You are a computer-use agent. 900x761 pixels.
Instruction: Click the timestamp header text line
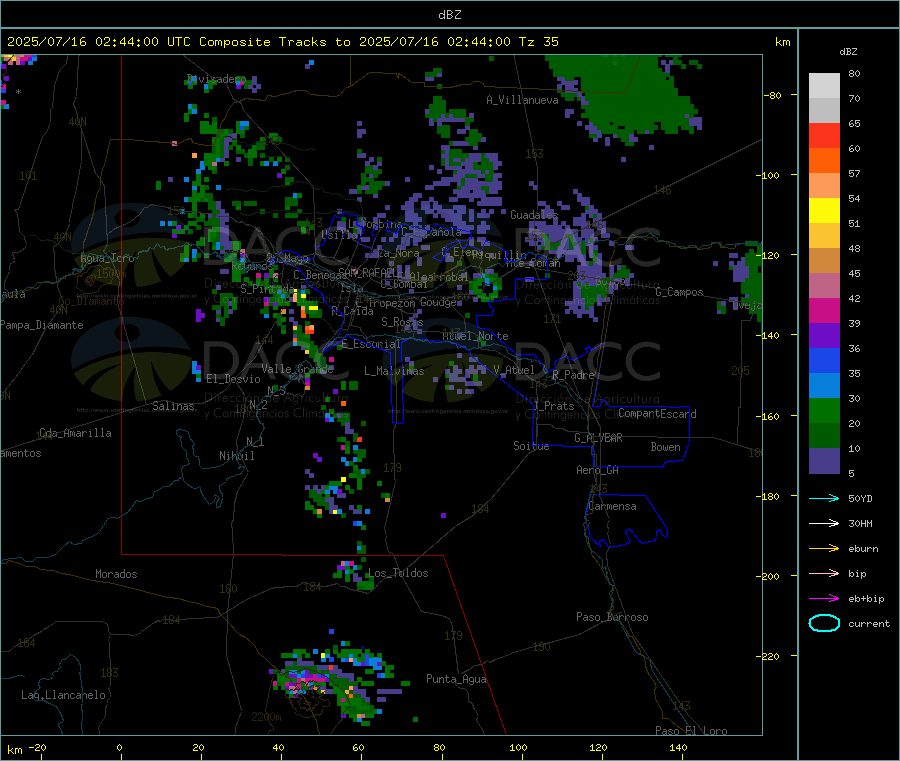click(x=282, y=42)
